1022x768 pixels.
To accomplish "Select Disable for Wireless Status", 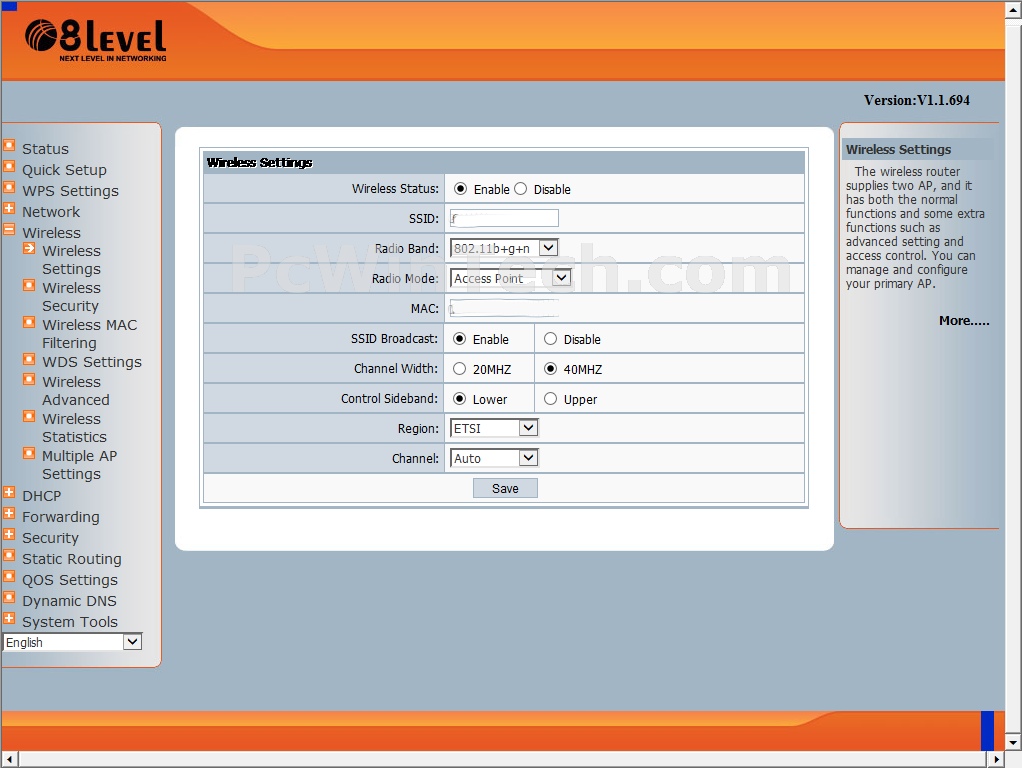I will [x=520, y=189].
